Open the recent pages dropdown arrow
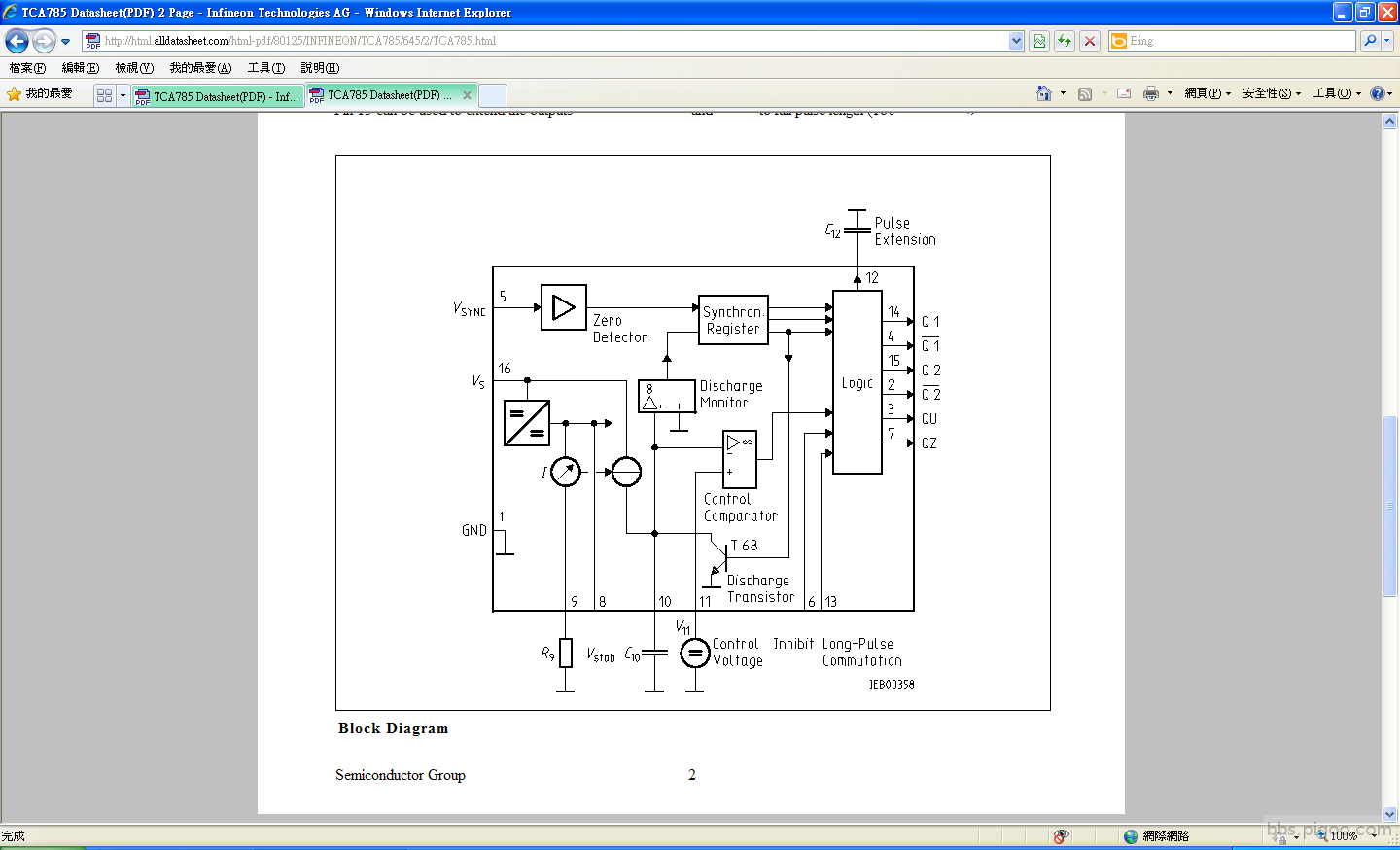 pyautogui.click(x=65, y=42)
